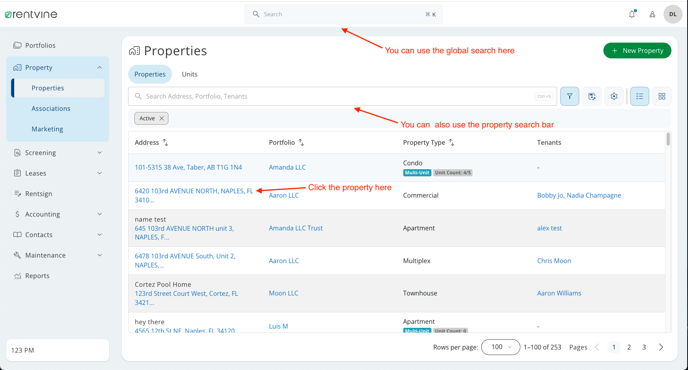Expand the Screening menu chevron
Screen dimensions: 688x370
point(100,153)
